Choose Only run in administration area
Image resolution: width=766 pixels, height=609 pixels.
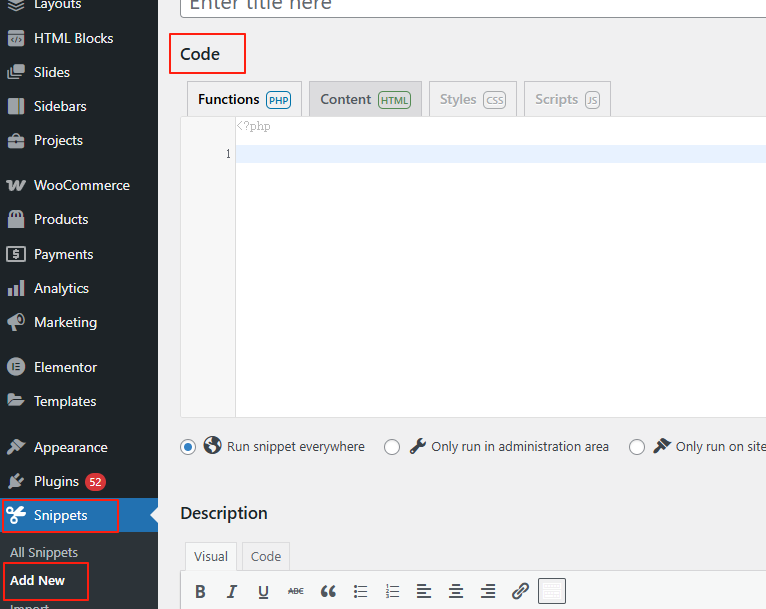tap(392, 447)
